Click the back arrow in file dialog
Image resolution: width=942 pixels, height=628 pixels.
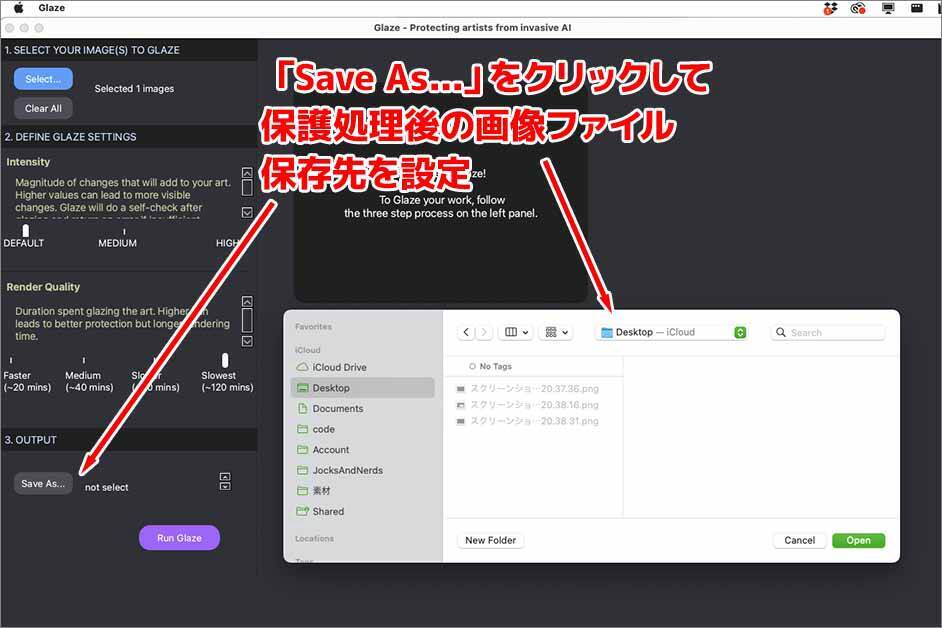tap(467, 332)
